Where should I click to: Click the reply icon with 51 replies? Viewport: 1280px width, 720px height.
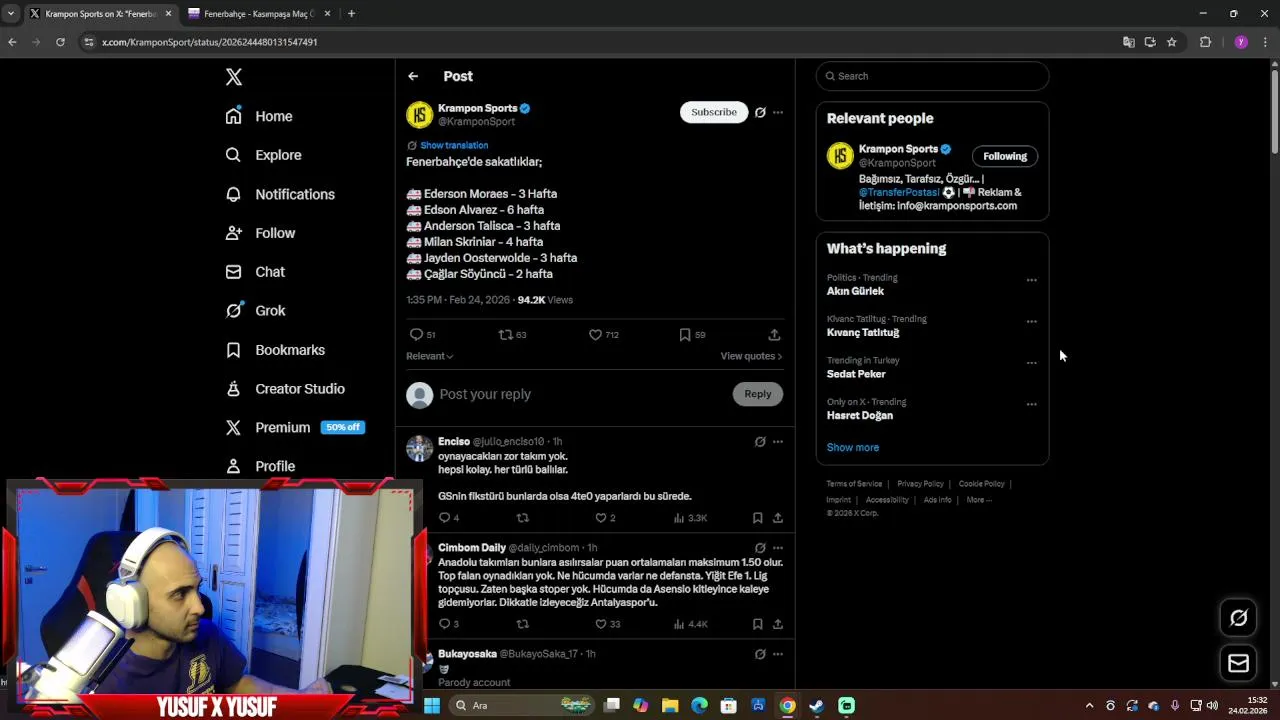[416, 335]
